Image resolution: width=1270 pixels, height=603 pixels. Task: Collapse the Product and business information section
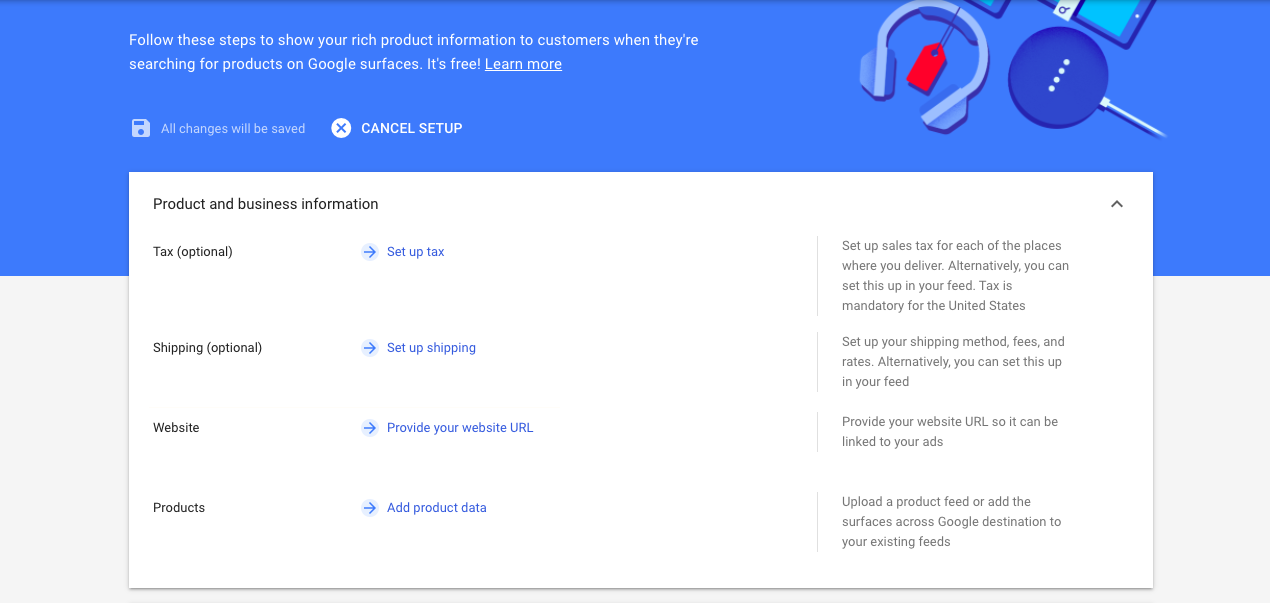tap(1117, 204)
